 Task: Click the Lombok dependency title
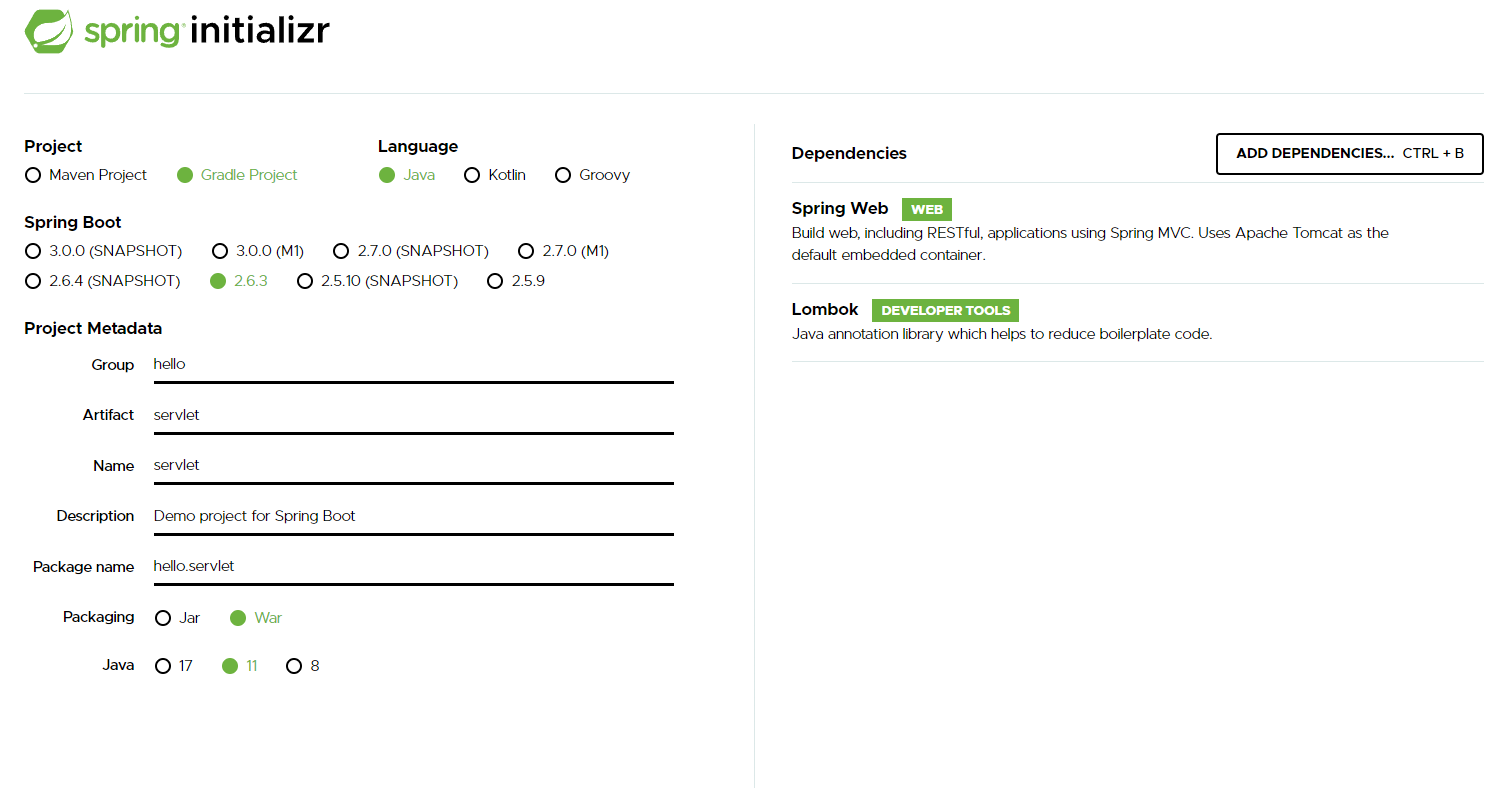click(x=825, y=310)
